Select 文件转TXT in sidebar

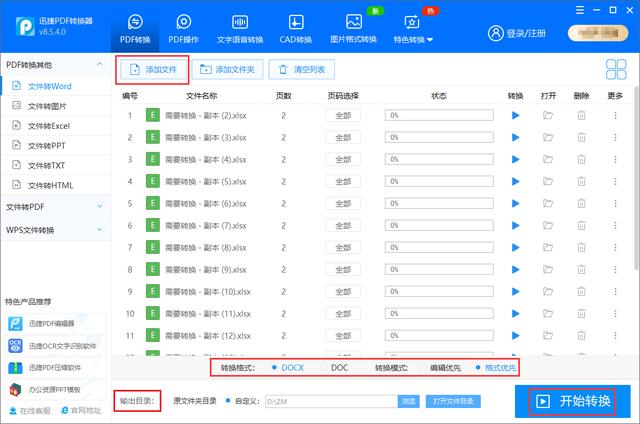point(56,165)
